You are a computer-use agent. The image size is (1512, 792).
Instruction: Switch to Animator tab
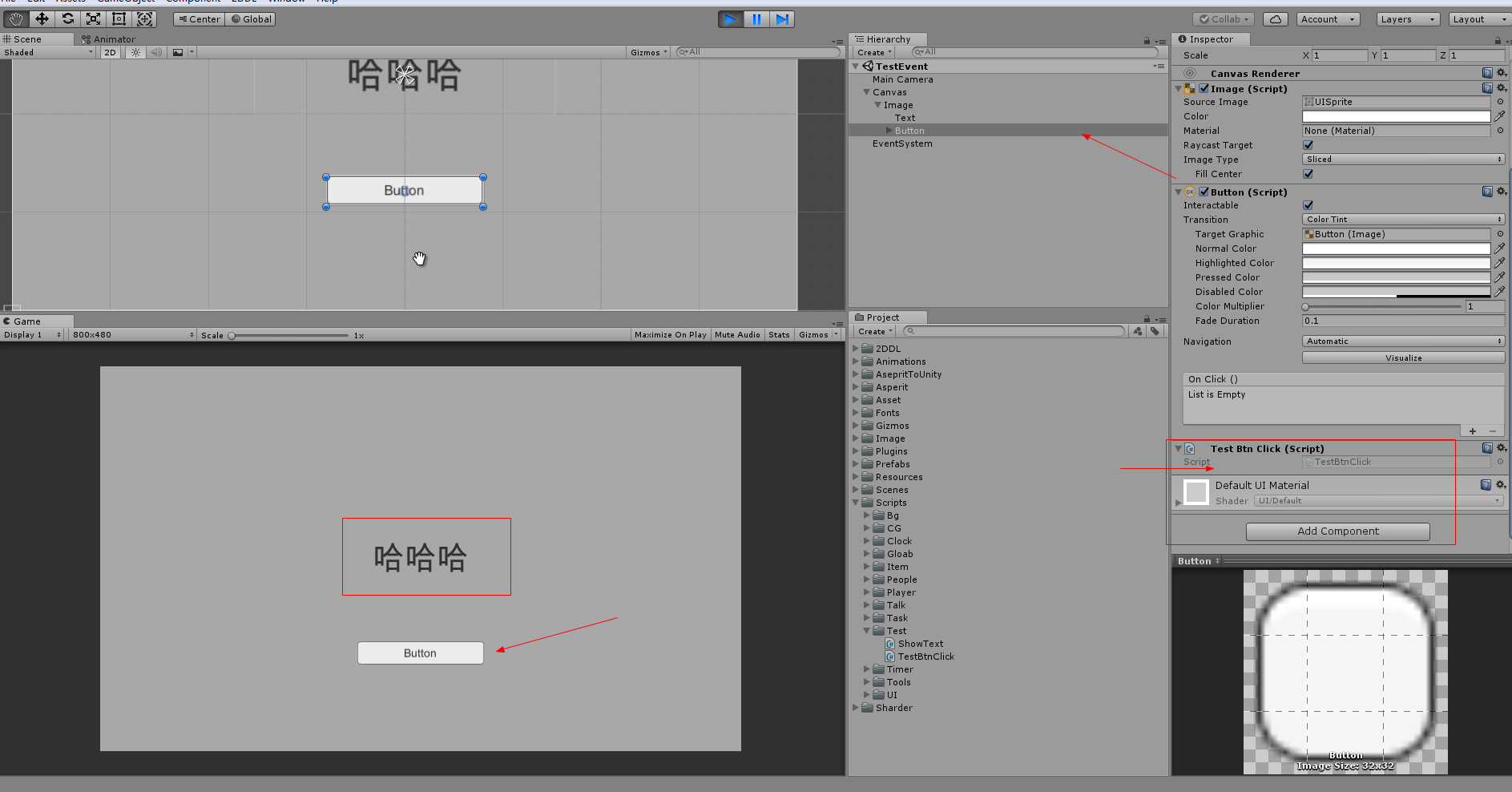click(x=108, y=39)
